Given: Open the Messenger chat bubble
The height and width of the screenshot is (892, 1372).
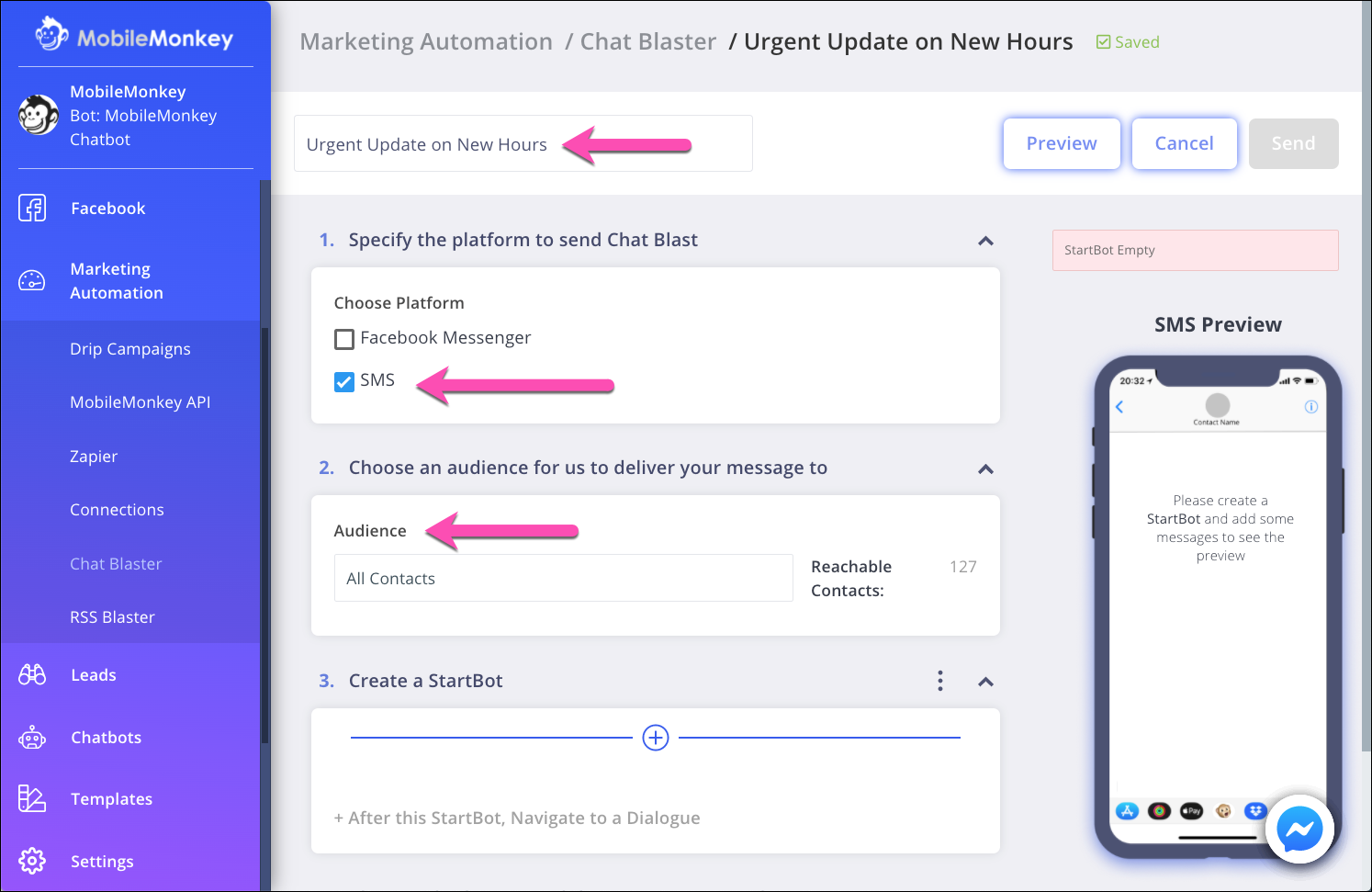Looking at the screenshot, I should pyautogui.click(x=1299, y=830).
